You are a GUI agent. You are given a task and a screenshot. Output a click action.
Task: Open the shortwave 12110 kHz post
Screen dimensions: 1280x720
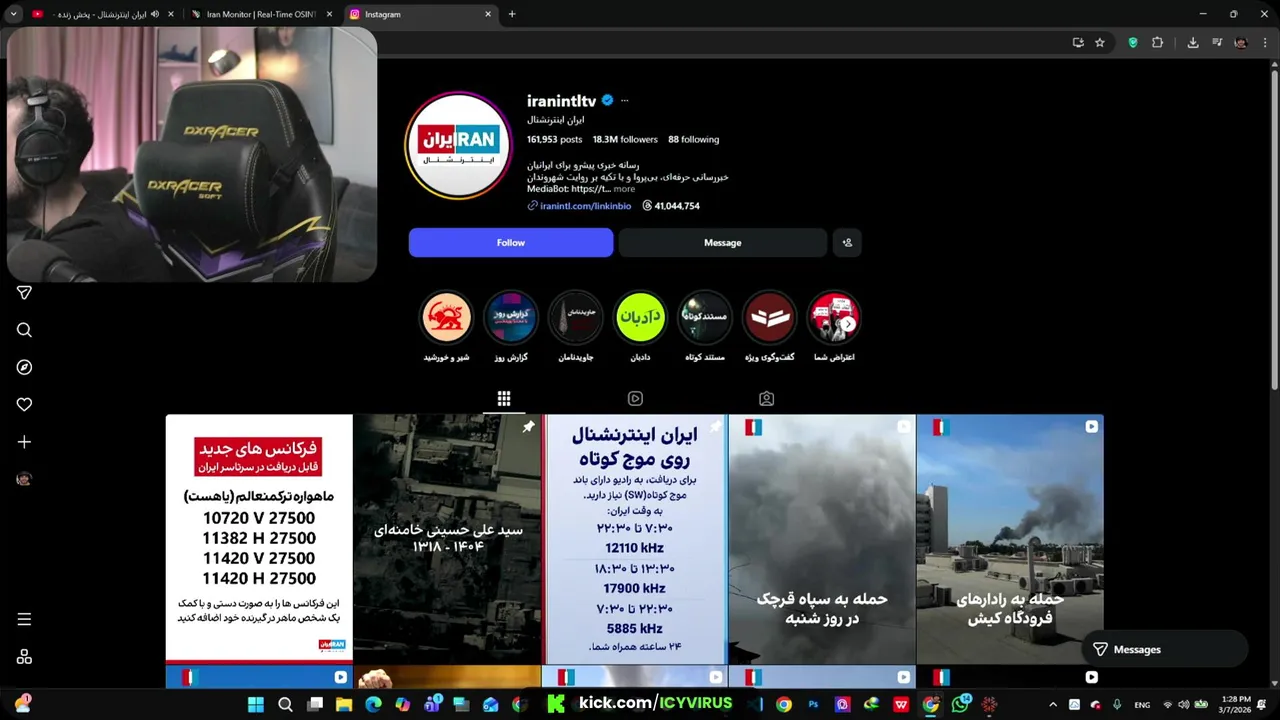pyautogui.click(x=634, y=539)
